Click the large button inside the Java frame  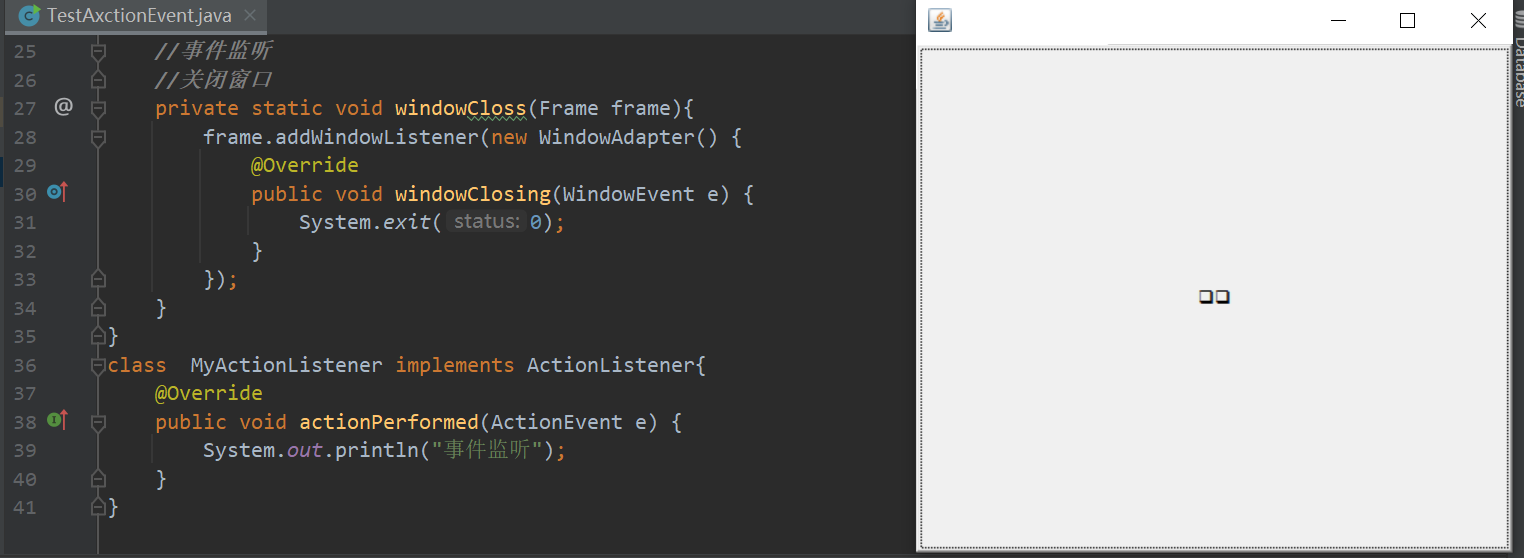(x=1214, y=298)
